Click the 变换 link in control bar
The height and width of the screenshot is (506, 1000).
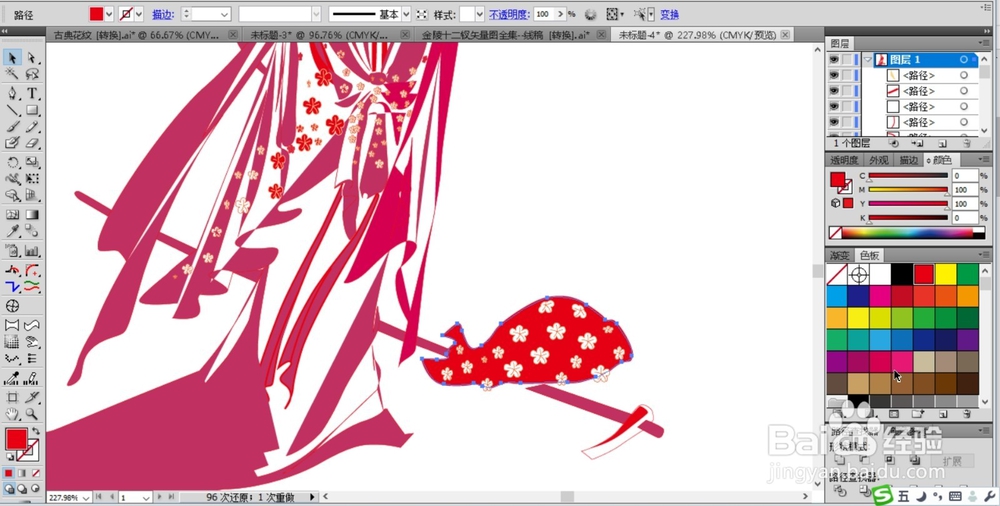(x=670, y=14)
